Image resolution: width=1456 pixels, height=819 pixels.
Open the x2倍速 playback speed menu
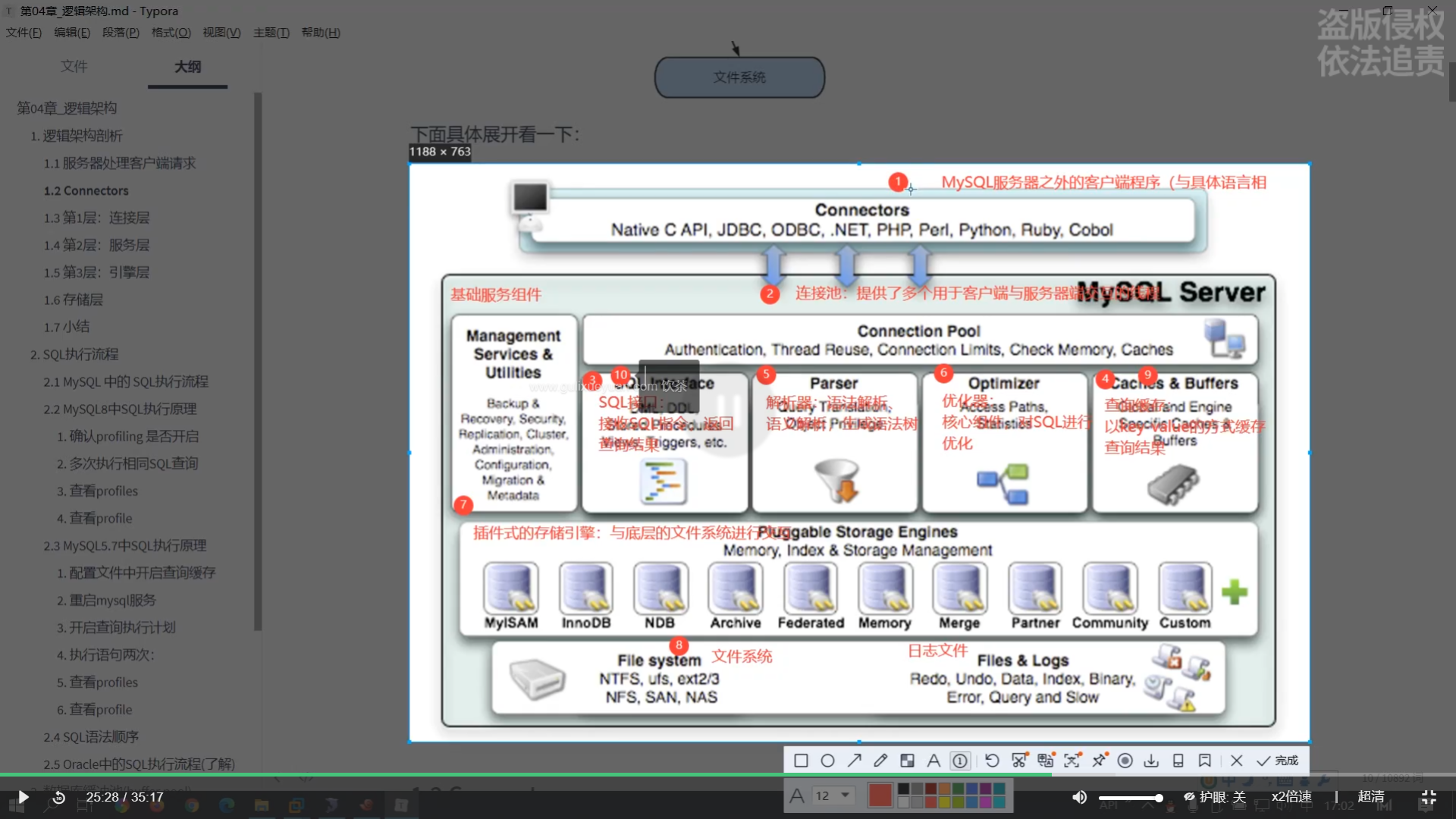click(1291, 797)
